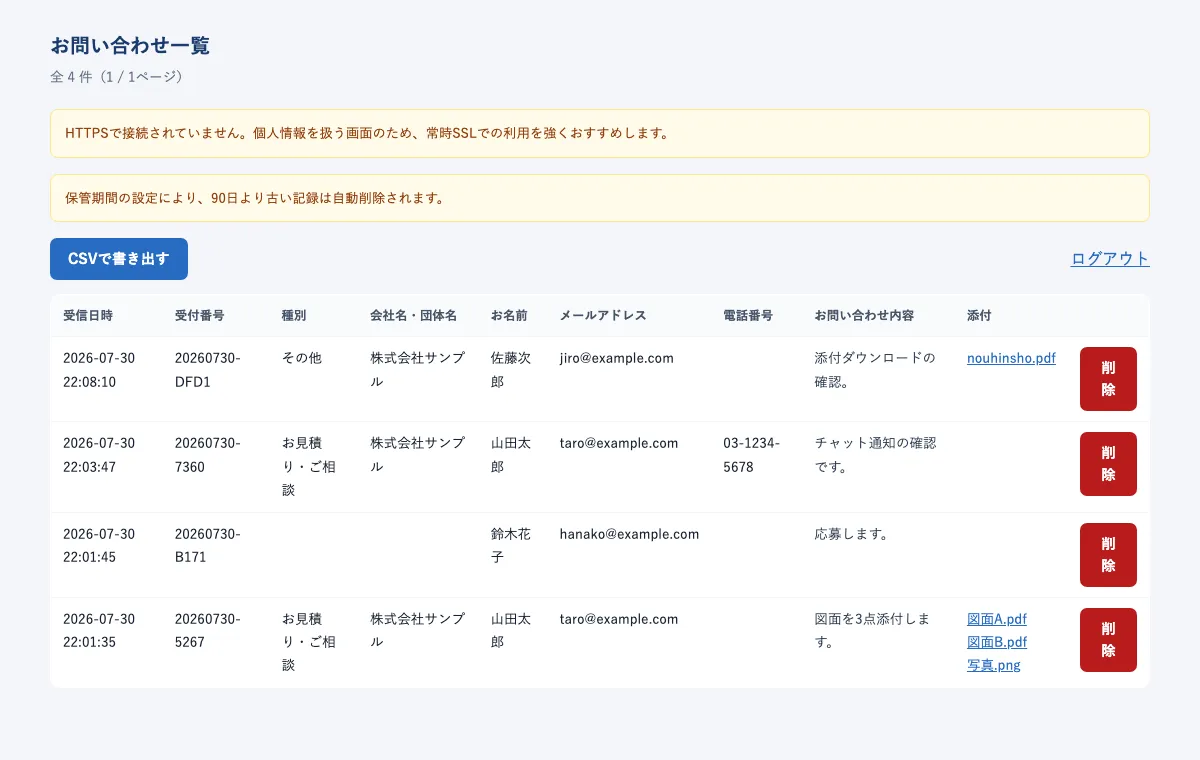The height and width of the screenshot is (760, 1200).
Task: Click the 応募します。 message
Action: coord(852,534)
